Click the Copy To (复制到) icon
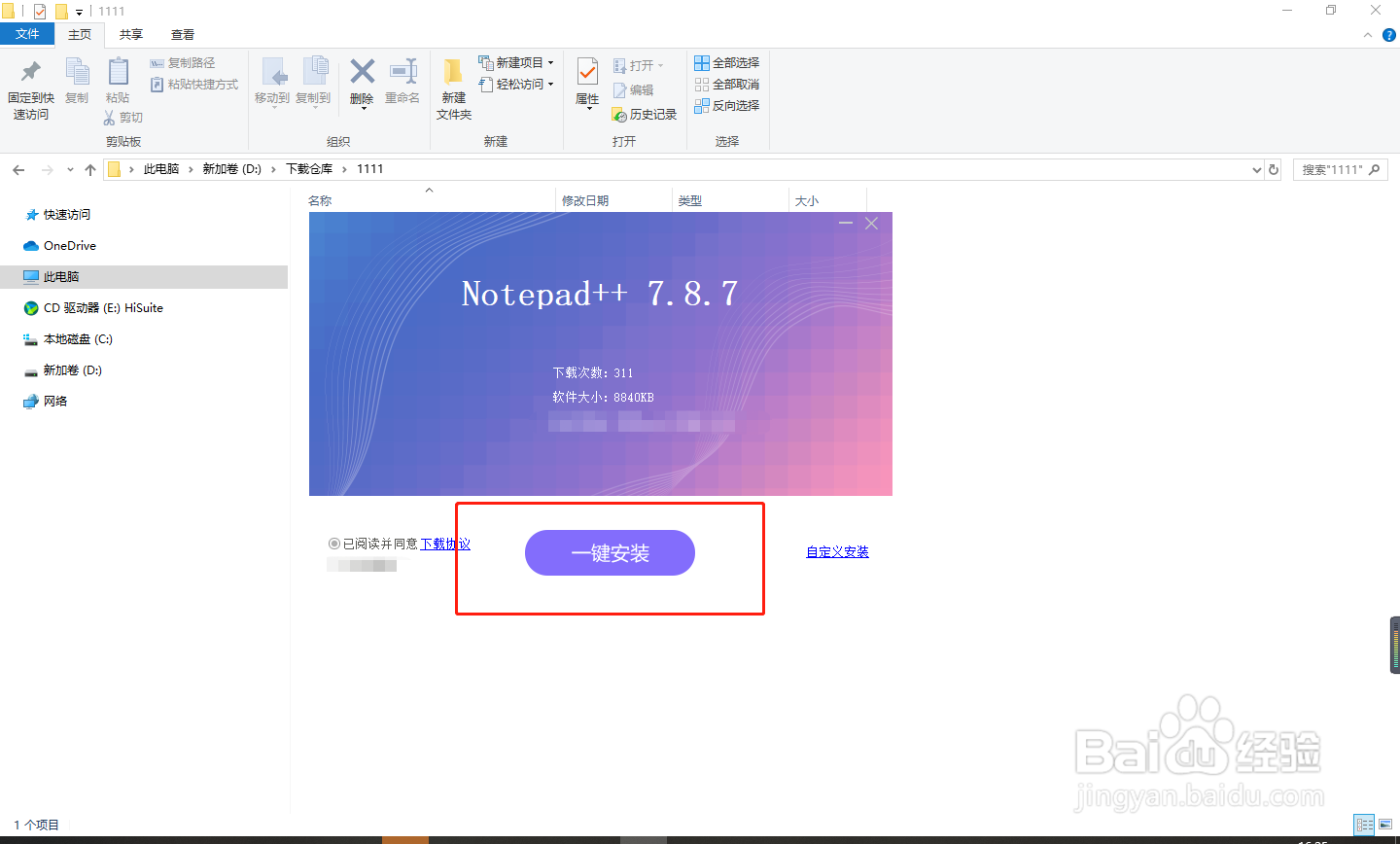This screenshot has width=1400, height=844. click(315, 72)
